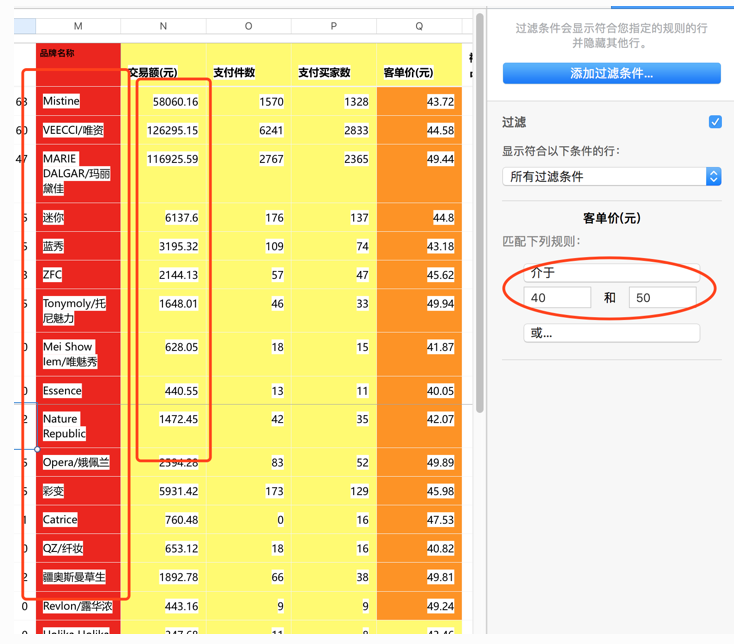Click the 1328 buyers cell

(334, 101)
